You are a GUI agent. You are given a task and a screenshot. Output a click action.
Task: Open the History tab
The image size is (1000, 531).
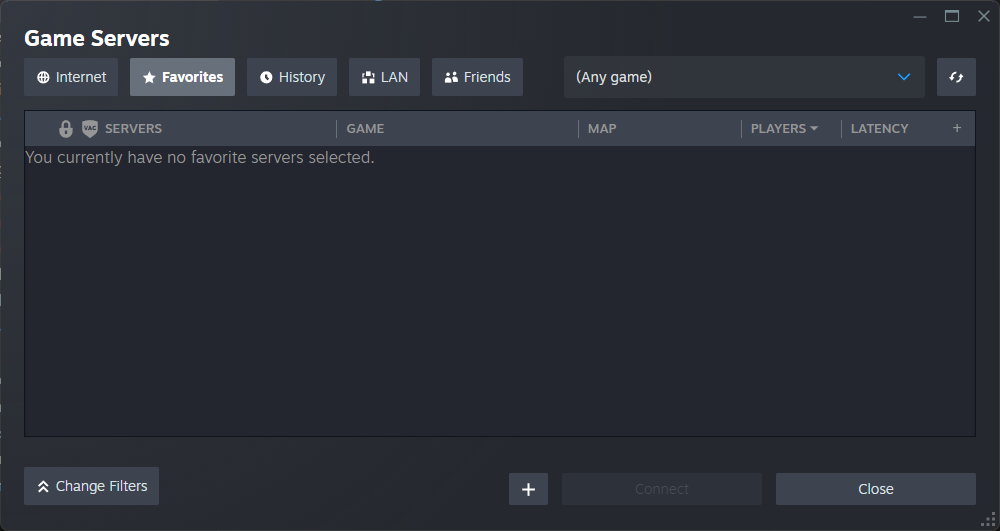pos(292,77)
